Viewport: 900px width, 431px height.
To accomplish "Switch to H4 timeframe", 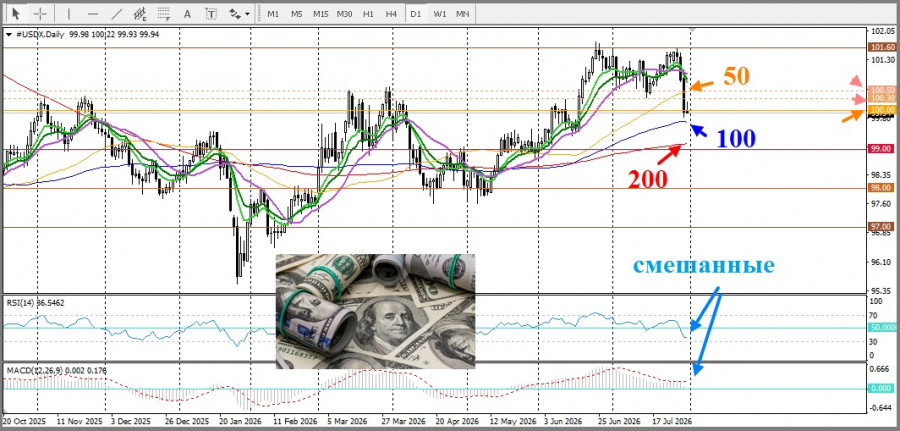I will click(391, 14).
